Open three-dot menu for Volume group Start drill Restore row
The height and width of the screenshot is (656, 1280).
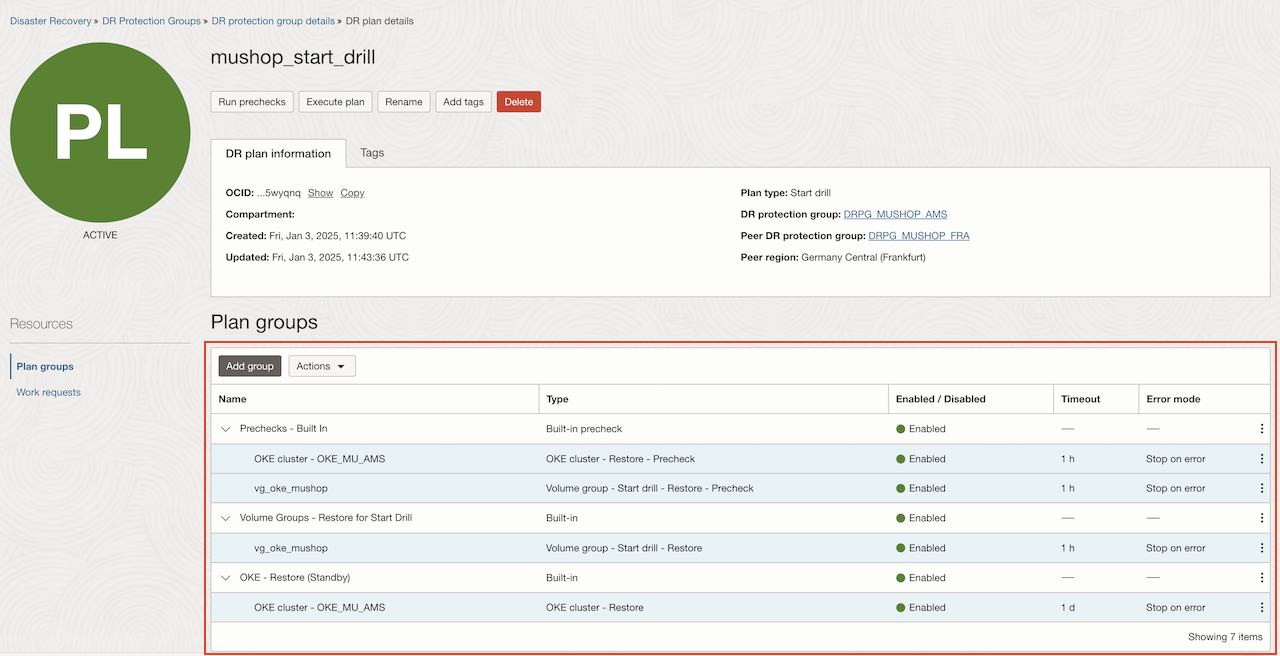pyautogui.click(x=1262, y=548)
